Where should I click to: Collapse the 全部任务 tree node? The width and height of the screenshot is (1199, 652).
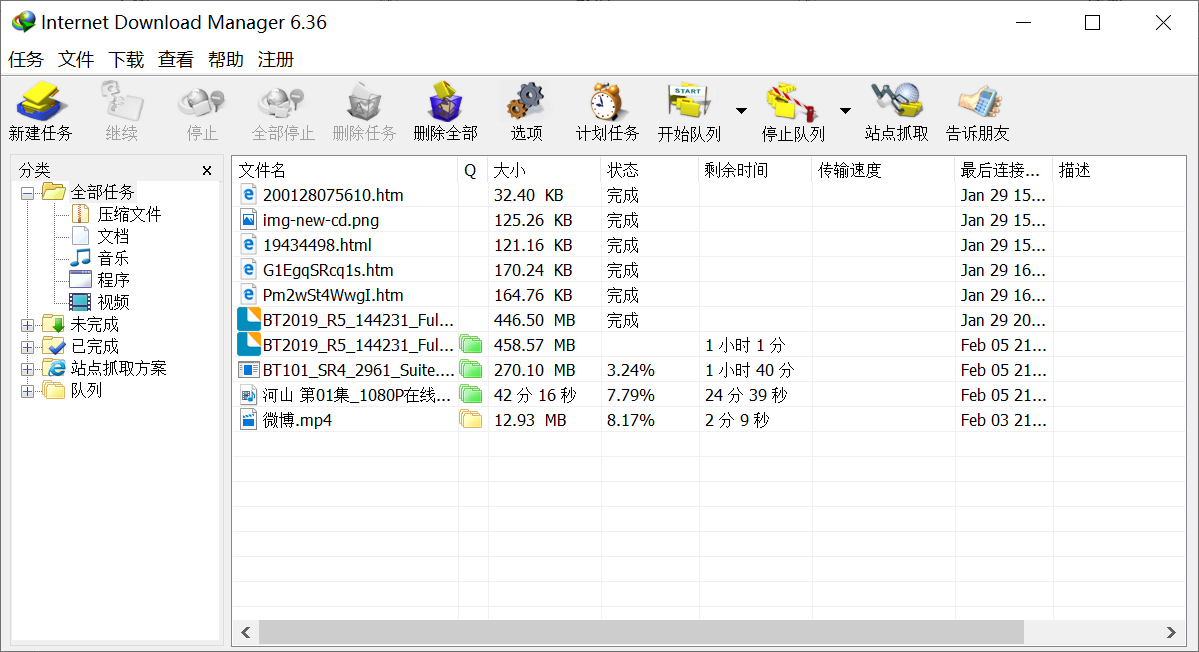point(28,193)
